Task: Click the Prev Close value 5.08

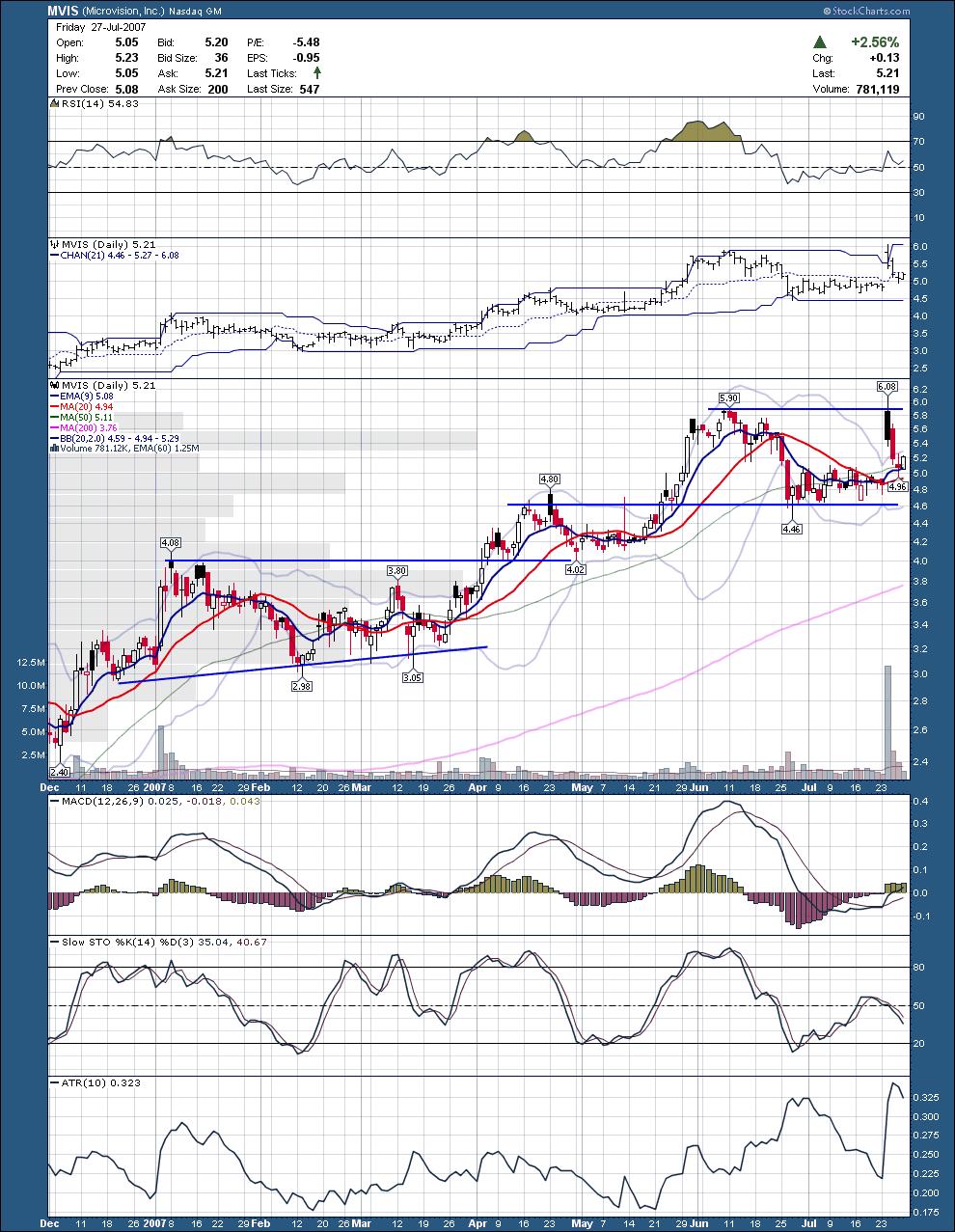Action: (127, 89)
